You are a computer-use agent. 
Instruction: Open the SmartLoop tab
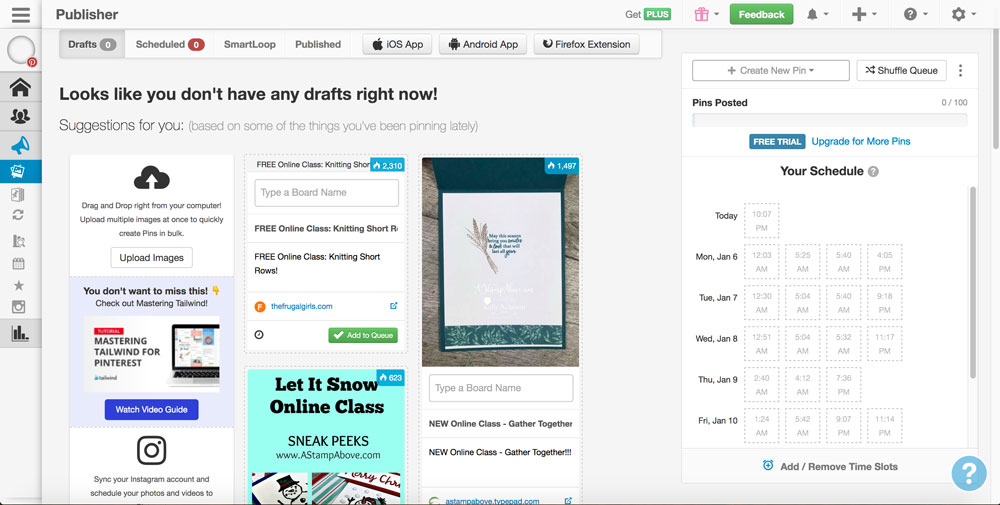tap(249, 45)
